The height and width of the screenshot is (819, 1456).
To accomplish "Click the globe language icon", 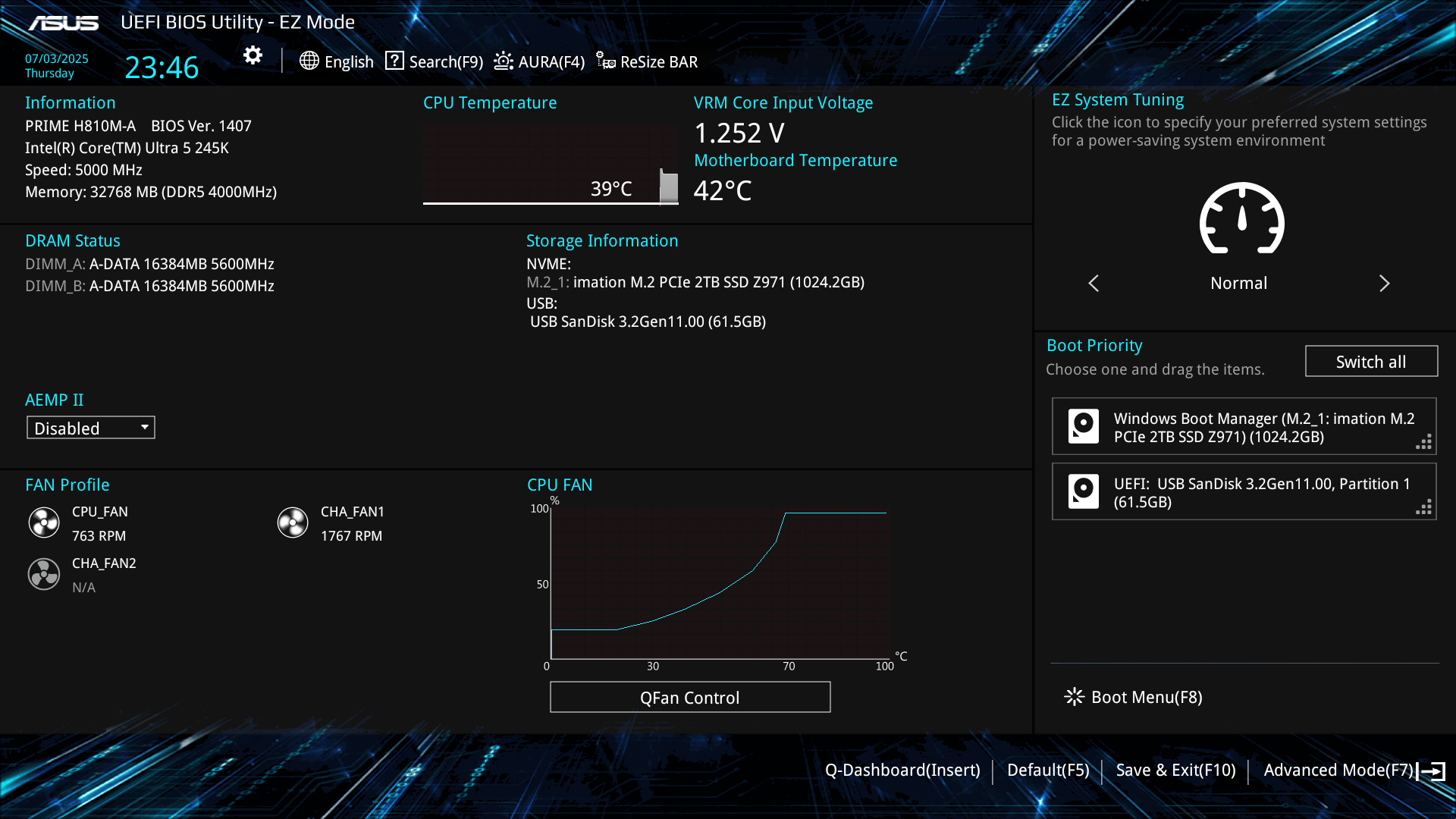I will coord(309,61).
